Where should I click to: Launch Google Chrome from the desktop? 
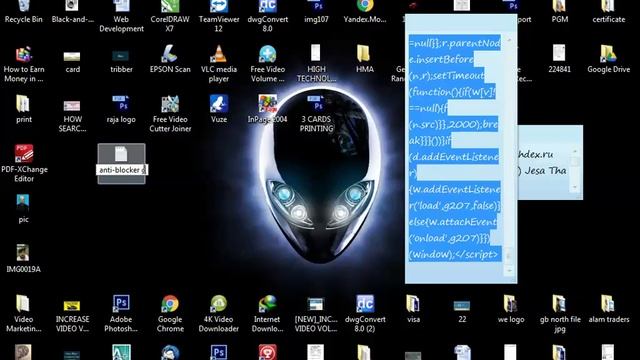(x=170, y=314)
